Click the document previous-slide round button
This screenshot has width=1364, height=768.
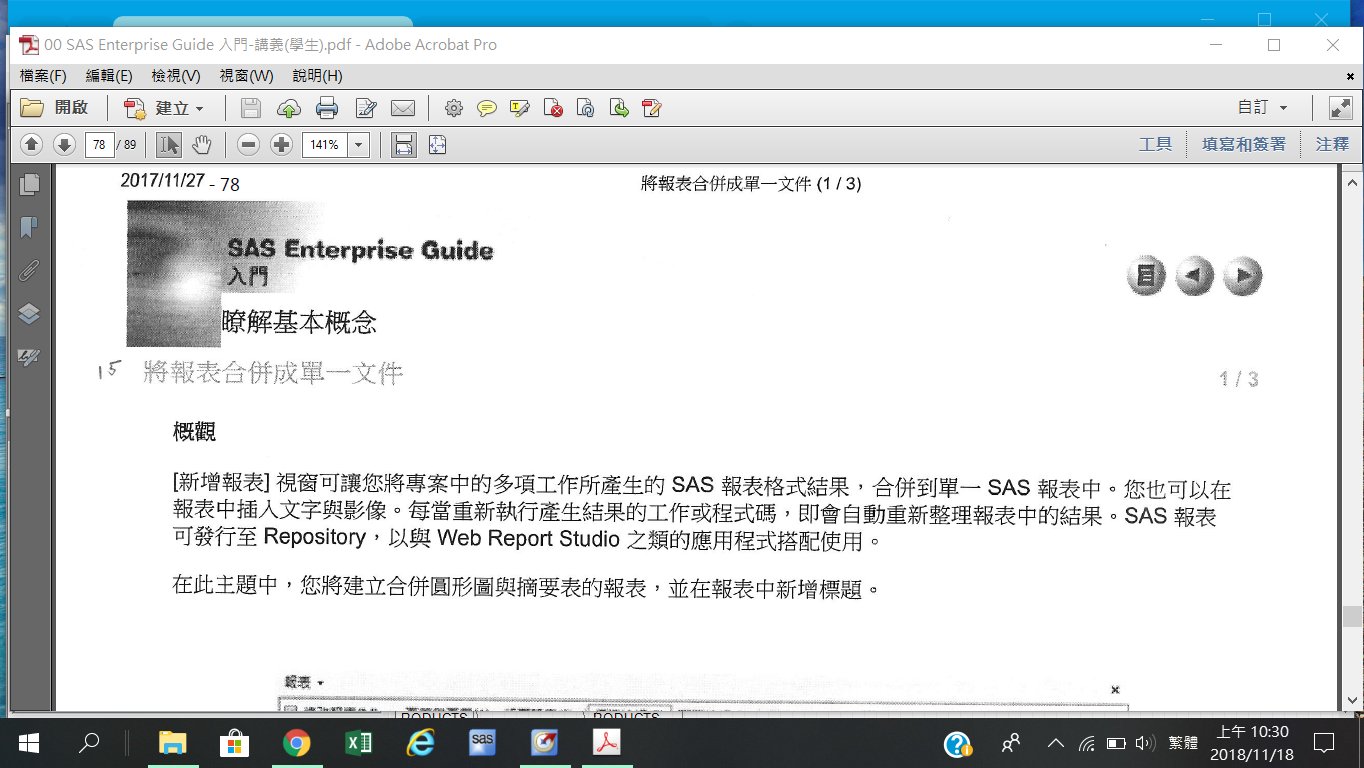pyautogui.click(x=1194, y=275)
